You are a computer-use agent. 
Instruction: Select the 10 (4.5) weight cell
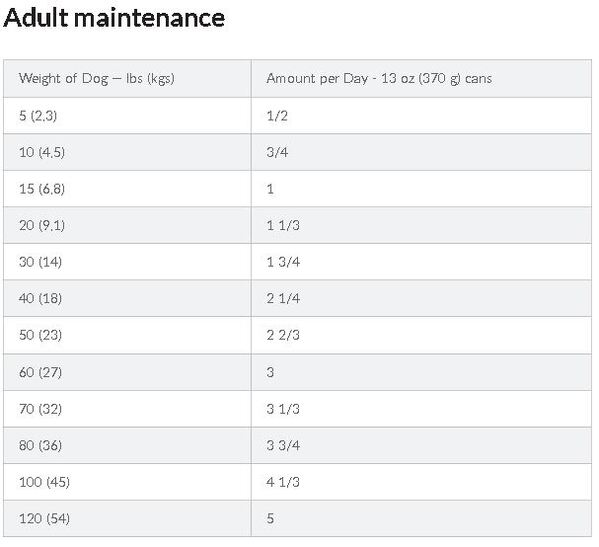127,152
